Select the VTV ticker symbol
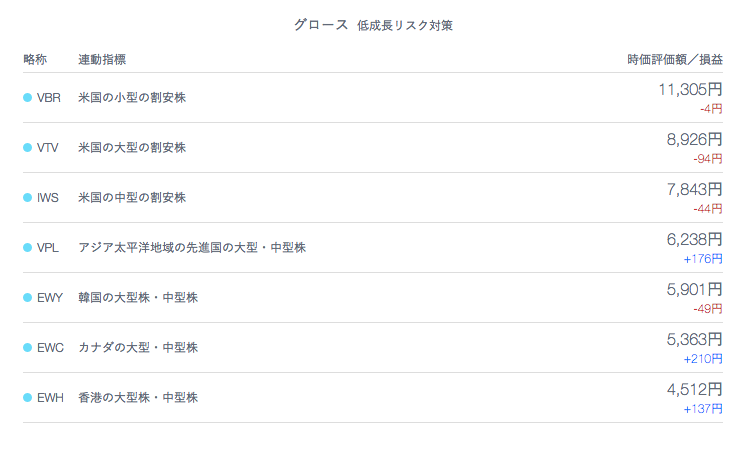This screenshot has width=747, height=455. (x=48, y=148)
